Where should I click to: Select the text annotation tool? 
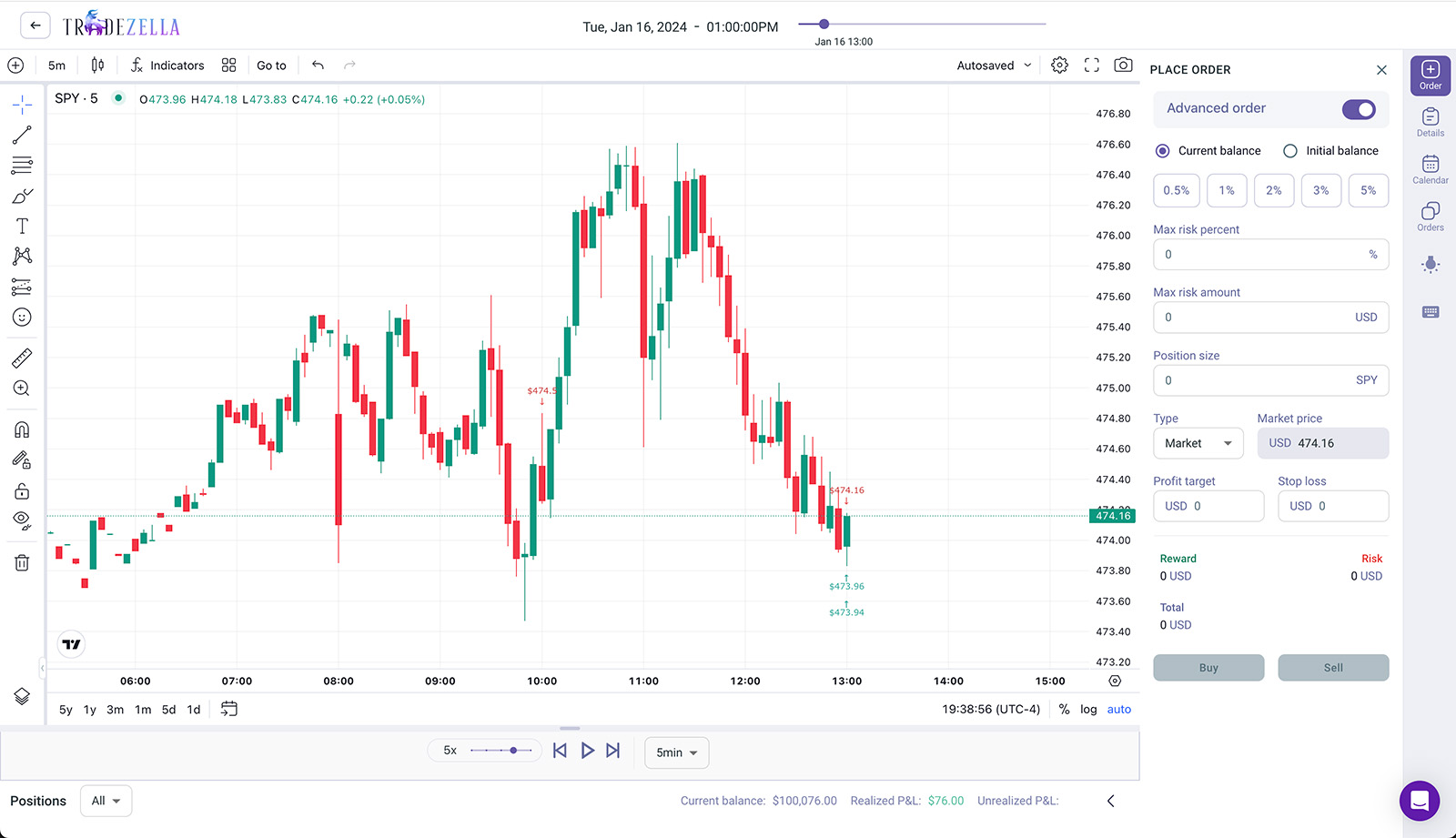(22, 226)
